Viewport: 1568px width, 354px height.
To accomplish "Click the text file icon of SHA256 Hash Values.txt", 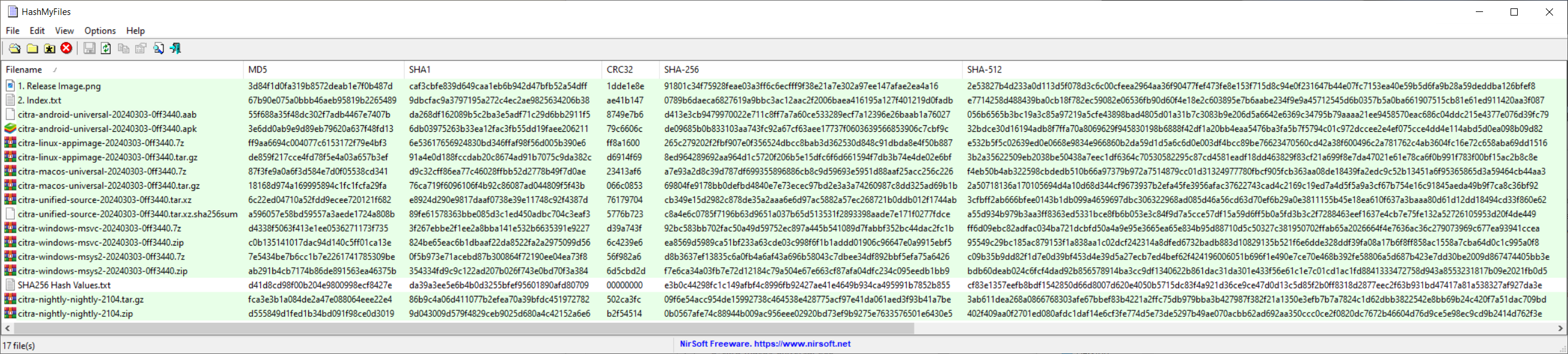I will coord(10,285).
